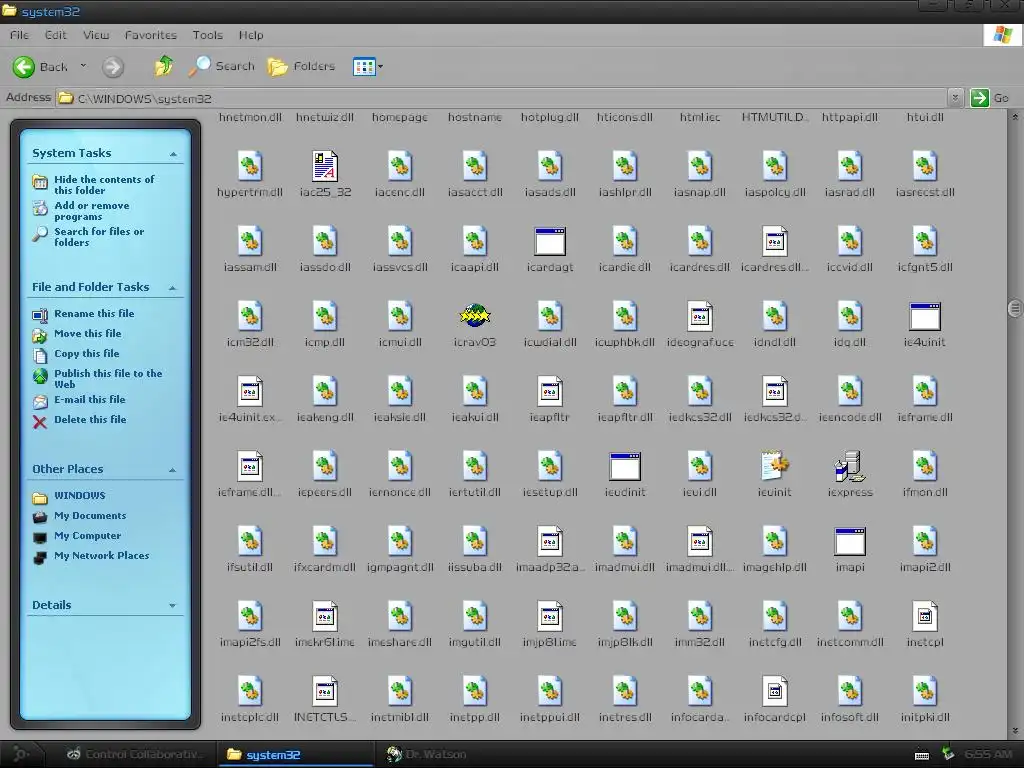1024x768 pixels.
Task: Select the imjp81.ime file icon
Action: [550, 616]
